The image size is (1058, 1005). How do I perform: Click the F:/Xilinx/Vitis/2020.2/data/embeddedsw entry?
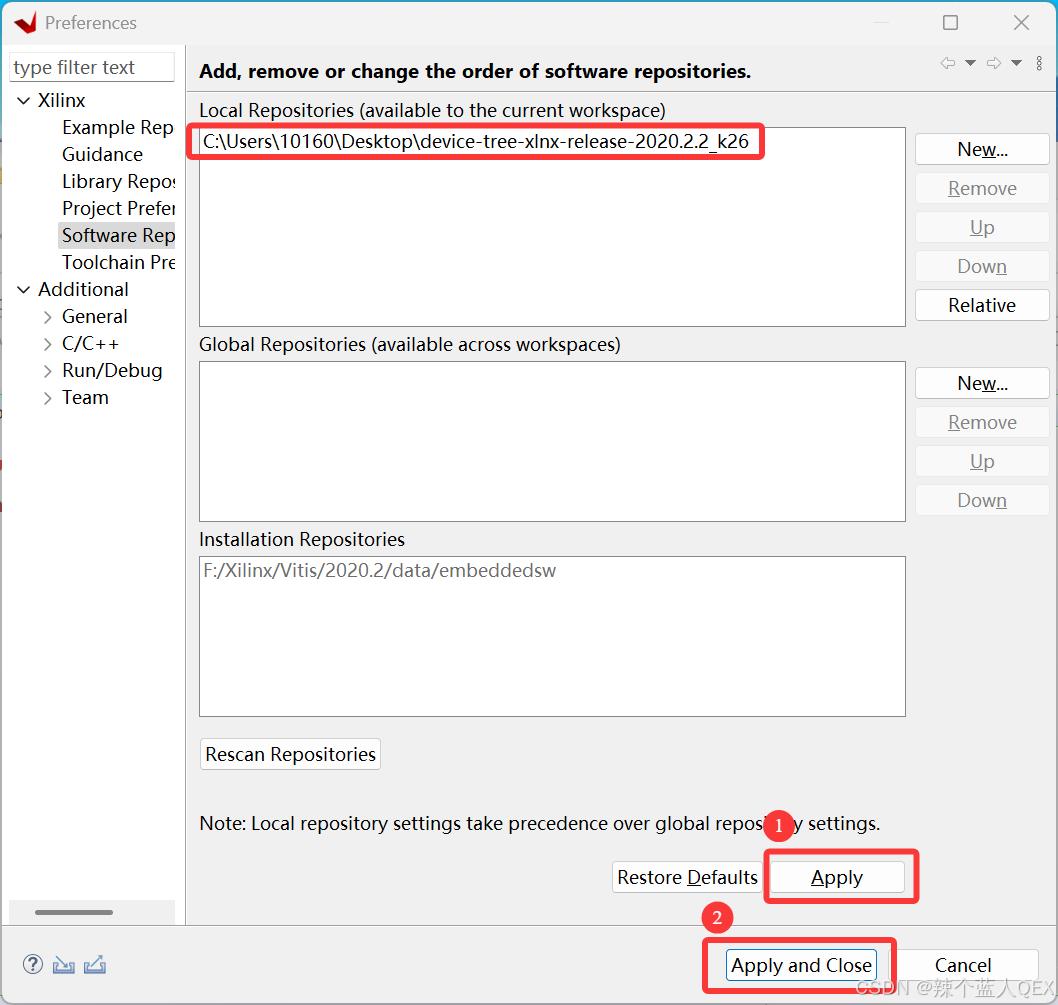pyautogui.click(x=379, y=571)
